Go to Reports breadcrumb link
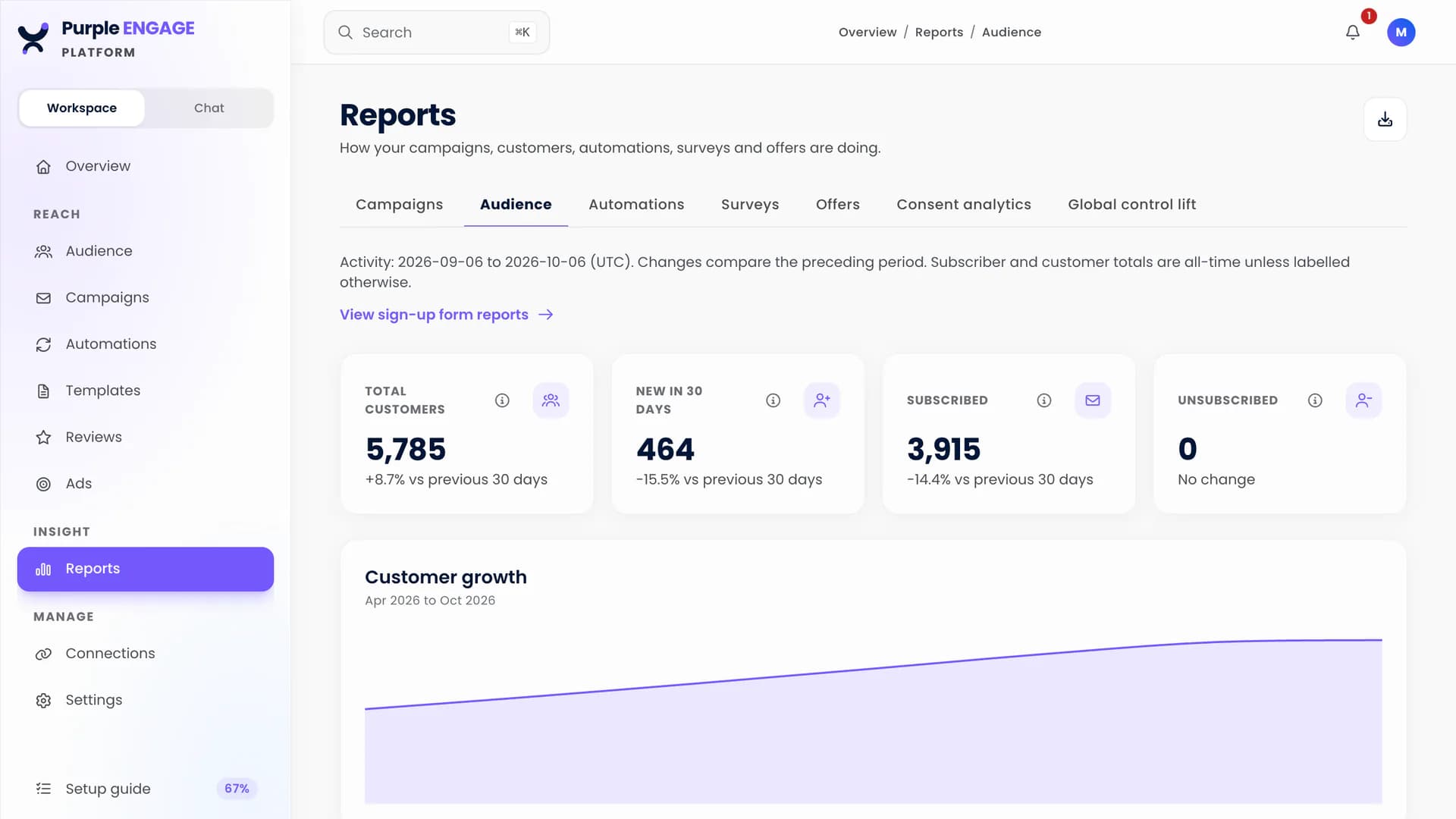1456x819 pixels. pyautogui.click(x=939, y=32)
